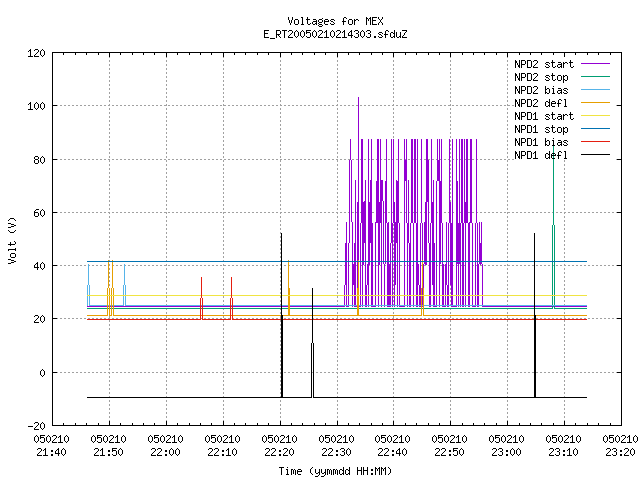This screenshot has height=480, width=640.
Task: Click the light blue NPD2 bias legend line sample
Action: [x=595, y=90]
